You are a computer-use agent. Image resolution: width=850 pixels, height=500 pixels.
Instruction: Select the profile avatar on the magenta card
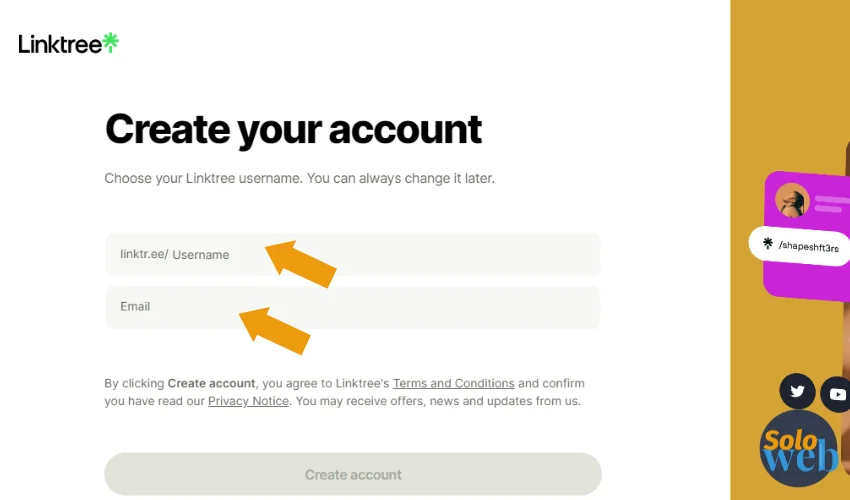(x=792, y=201)
